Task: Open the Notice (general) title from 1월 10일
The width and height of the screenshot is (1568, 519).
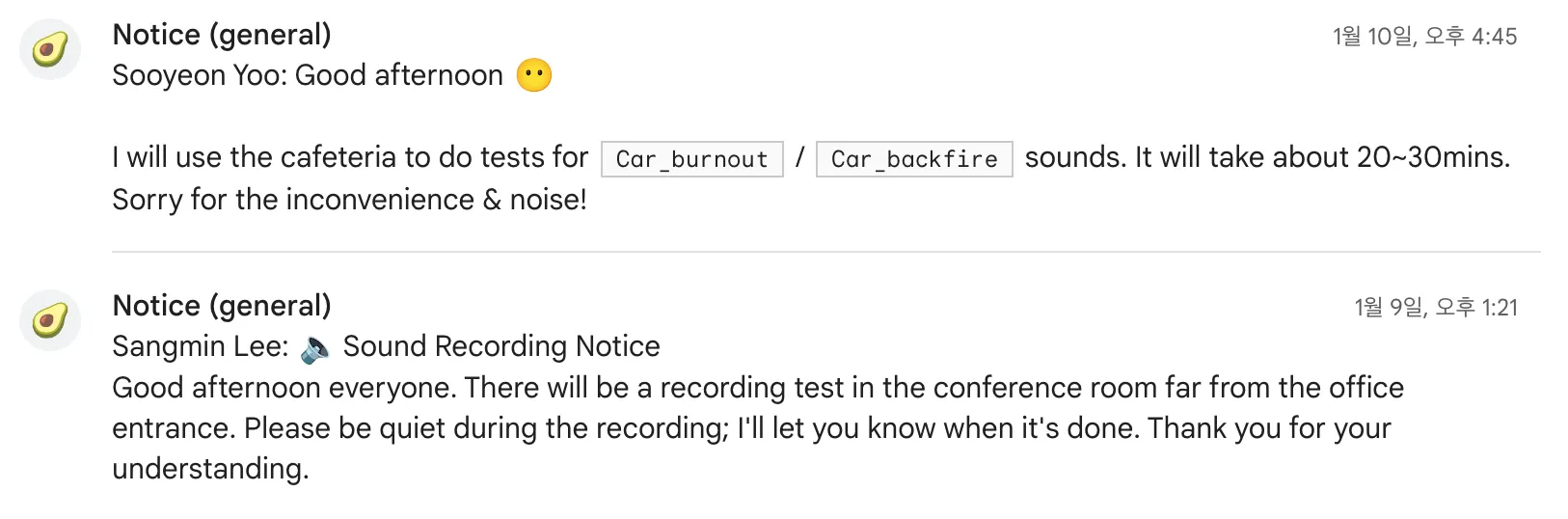Action: [x=222, y=35]
